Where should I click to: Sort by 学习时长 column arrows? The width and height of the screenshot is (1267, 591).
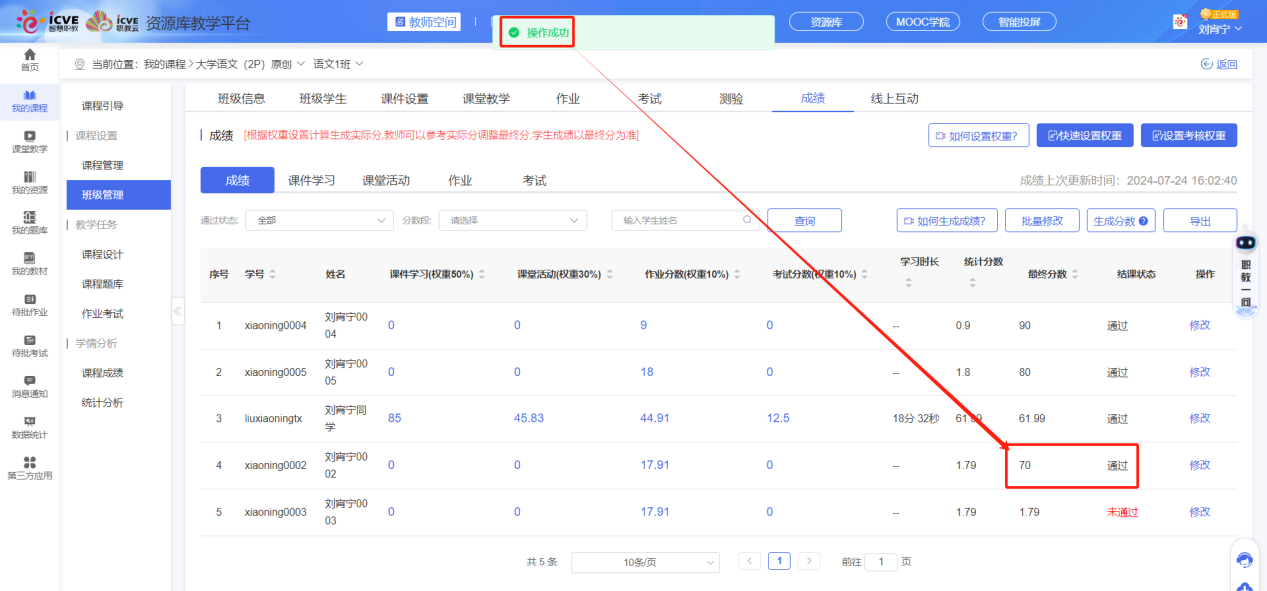pos(908,283)
